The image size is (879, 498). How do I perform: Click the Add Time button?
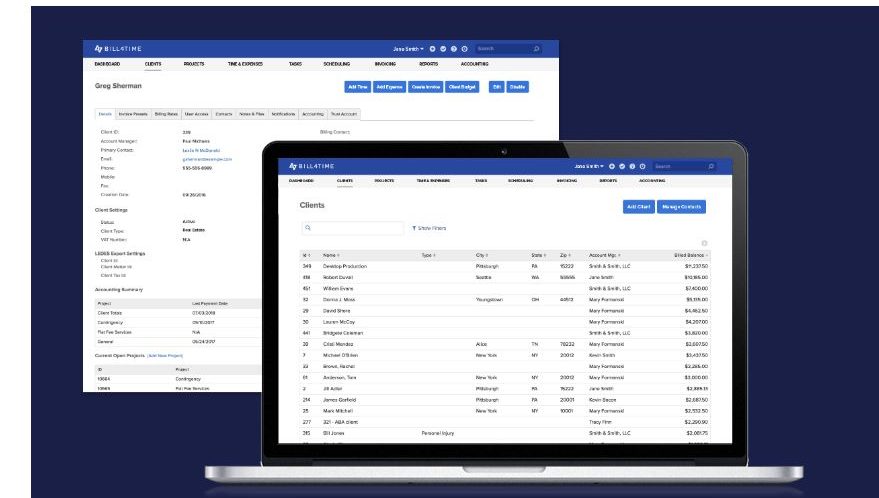click(358, 87)
